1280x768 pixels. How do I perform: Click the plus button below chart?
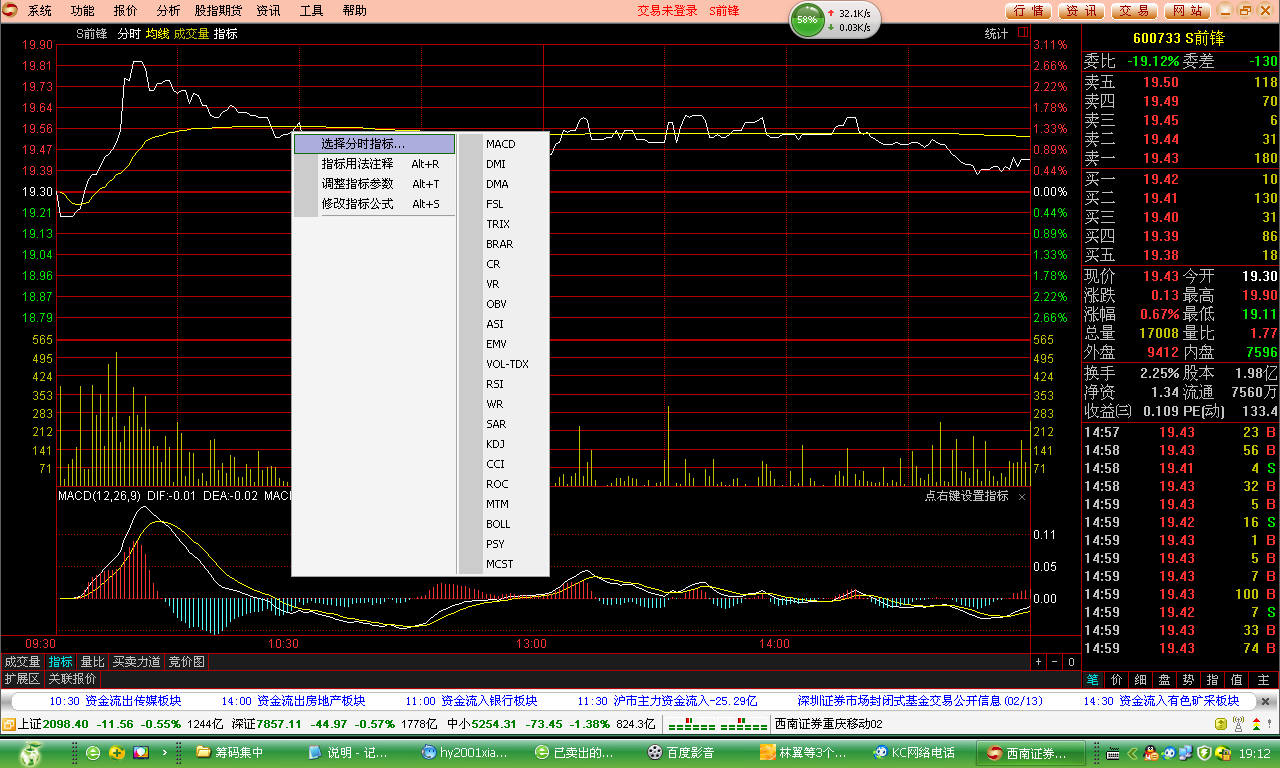click(x=1039, y=662)
